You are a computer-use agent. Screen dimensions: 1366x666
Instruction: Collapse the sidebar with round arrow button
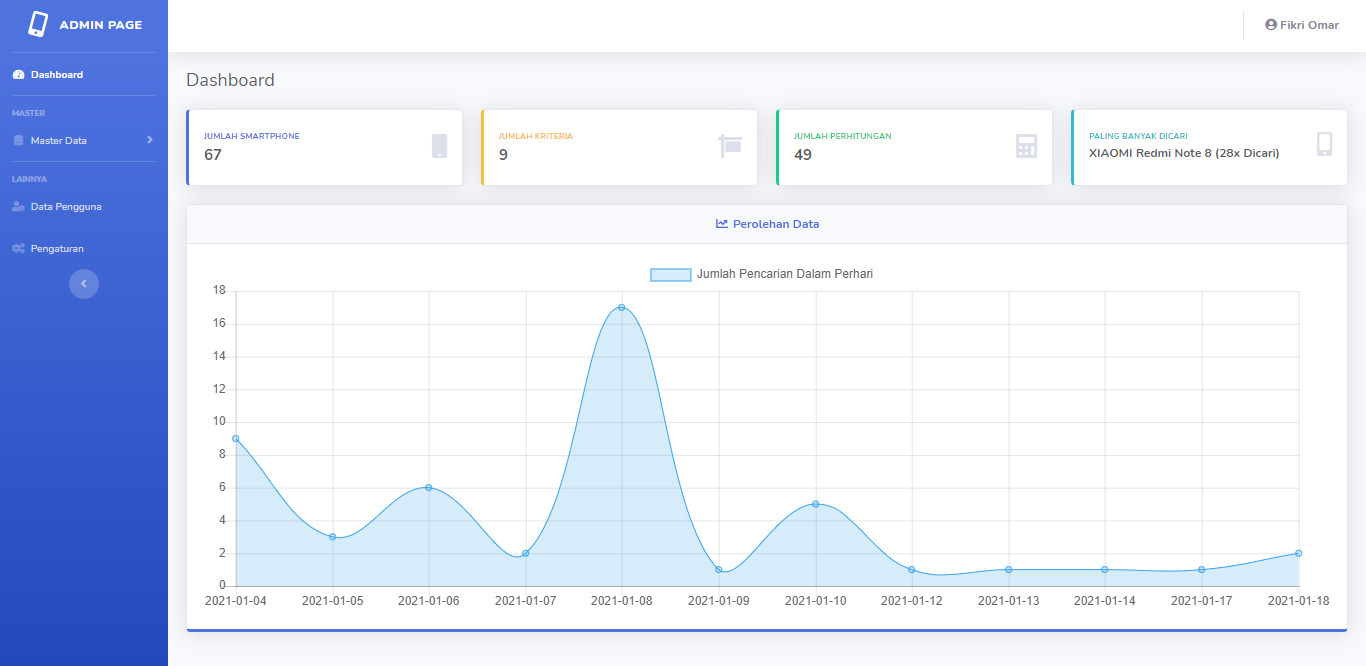(84, 284)
